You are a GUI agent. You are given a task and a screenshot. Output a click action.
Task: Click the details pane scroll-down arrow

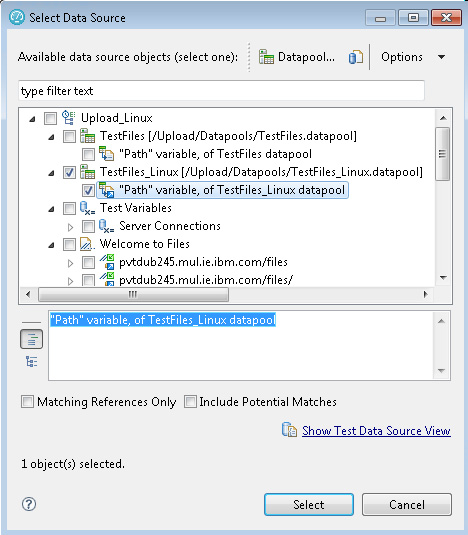pos(441,371)
